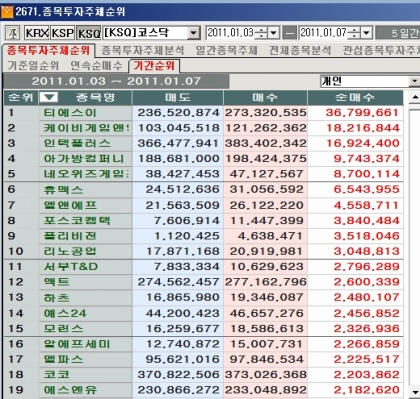Sort by the 매수 column header
420x399 pixels.
click(x=265, y=98)
